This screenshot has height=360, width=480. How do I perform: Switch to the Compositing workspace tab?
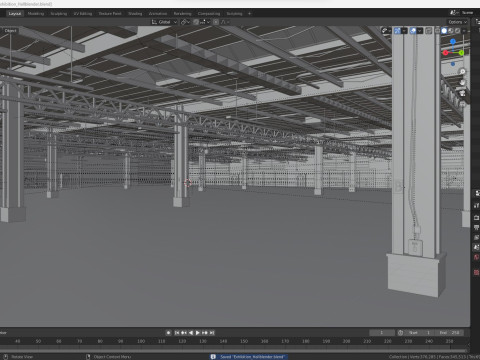point(209,13)
